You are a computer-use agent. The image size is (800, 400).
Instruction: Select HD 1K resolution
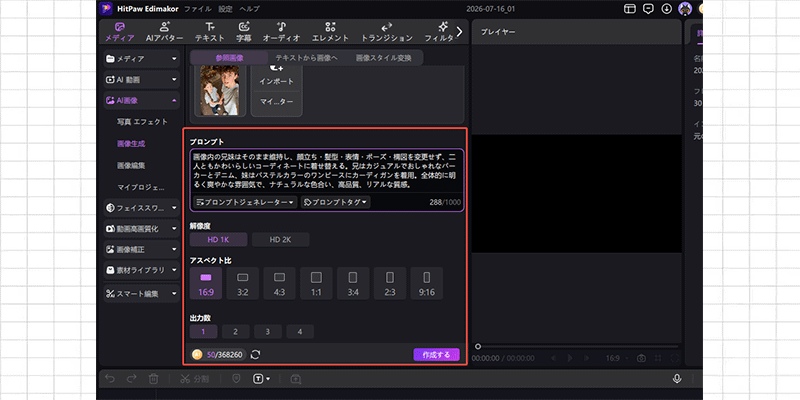point(218,240)
